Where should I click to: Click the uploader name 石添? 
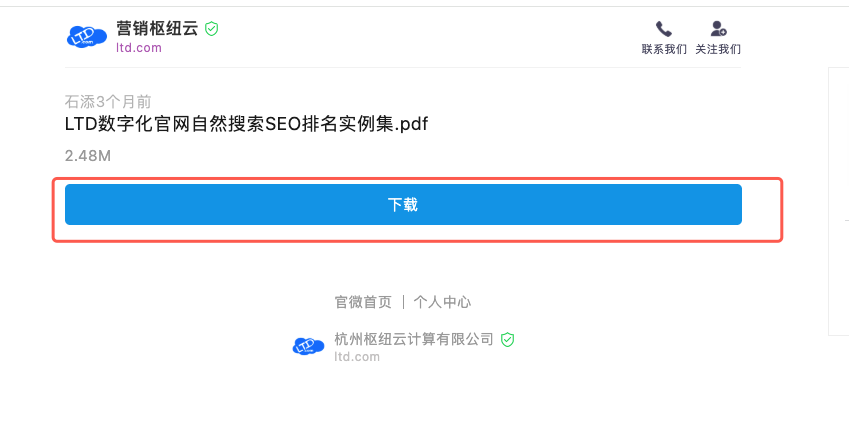(80, 101)
